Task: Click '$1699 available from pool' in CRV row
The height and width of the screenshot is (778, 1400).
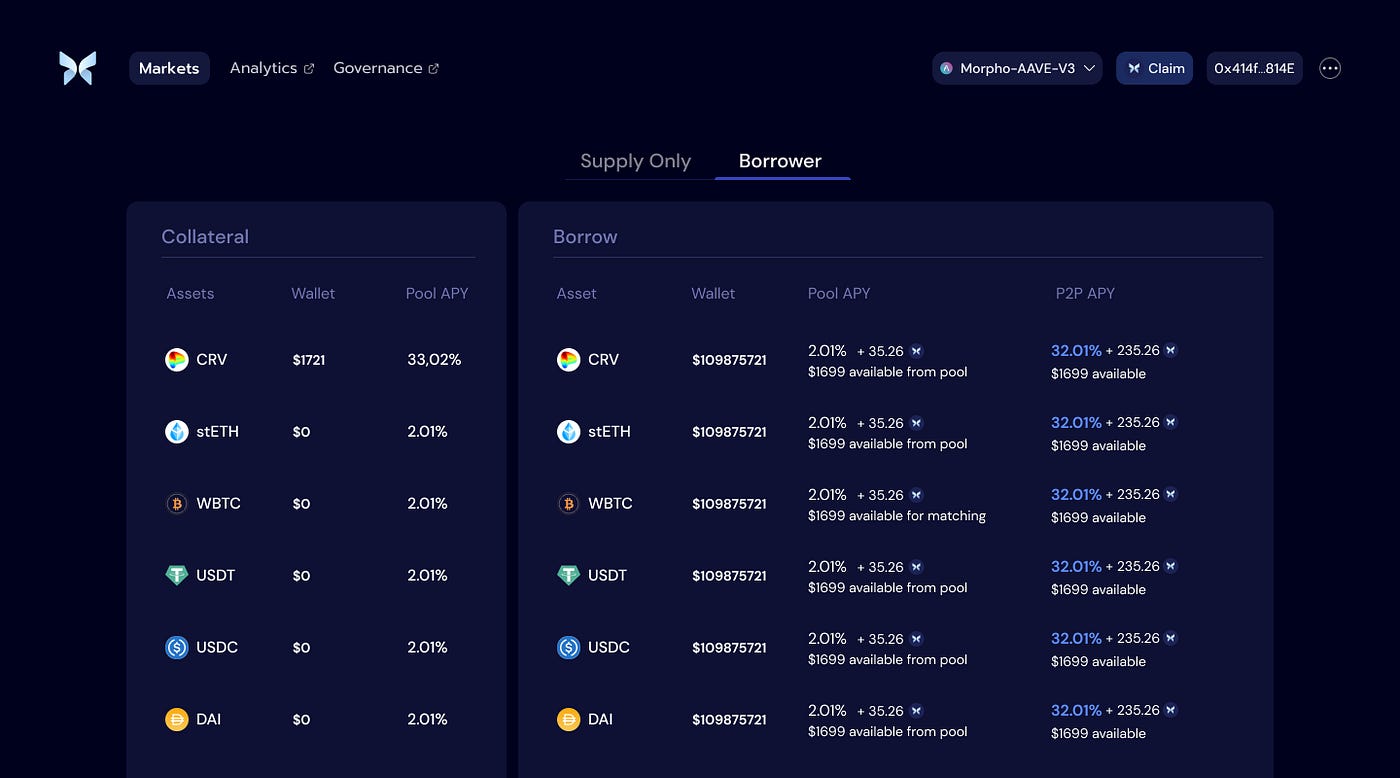Action: coord(888,372)
